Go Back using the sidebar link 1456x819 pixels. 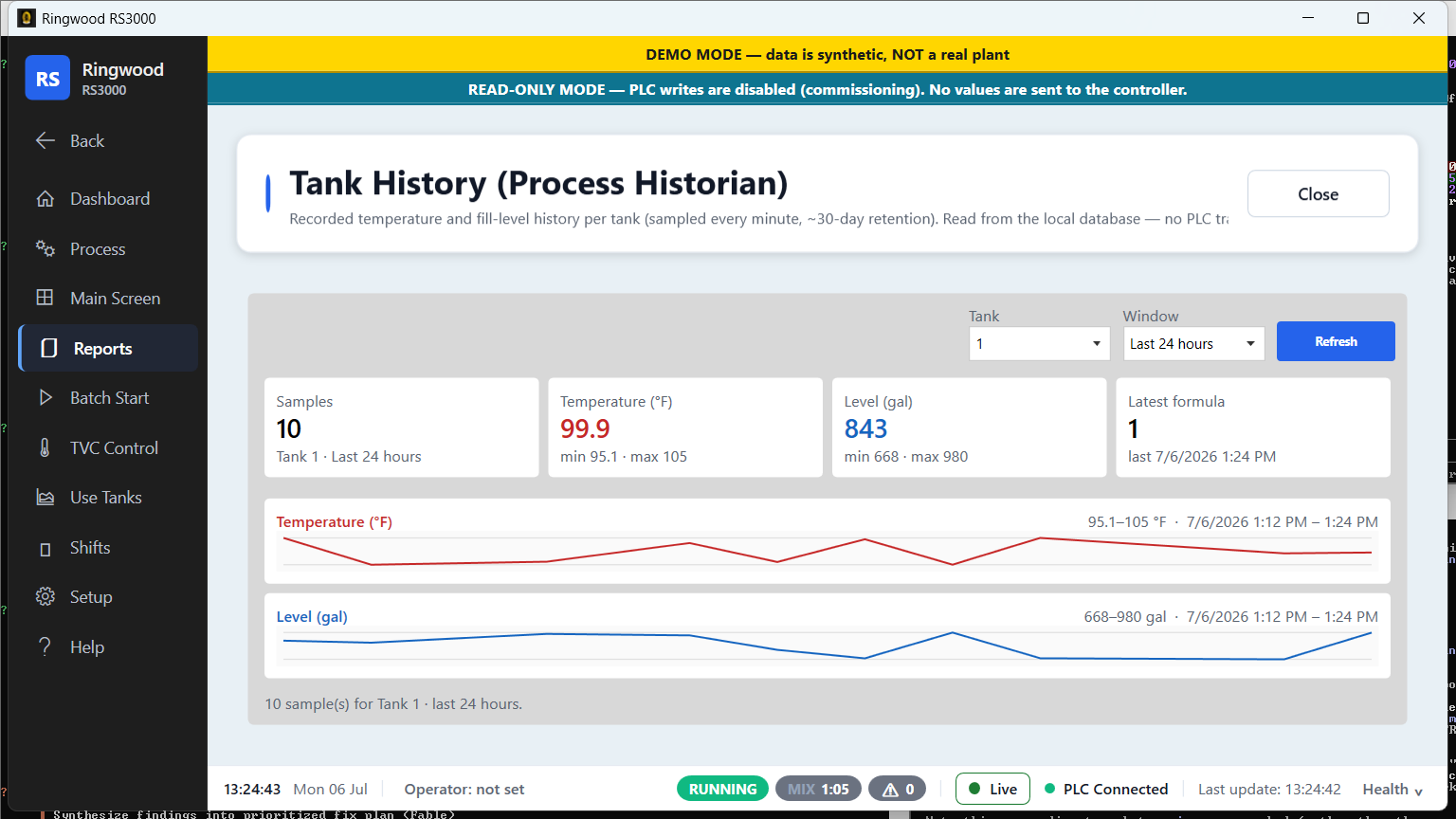pyautogui.click(x=108, y=141)
